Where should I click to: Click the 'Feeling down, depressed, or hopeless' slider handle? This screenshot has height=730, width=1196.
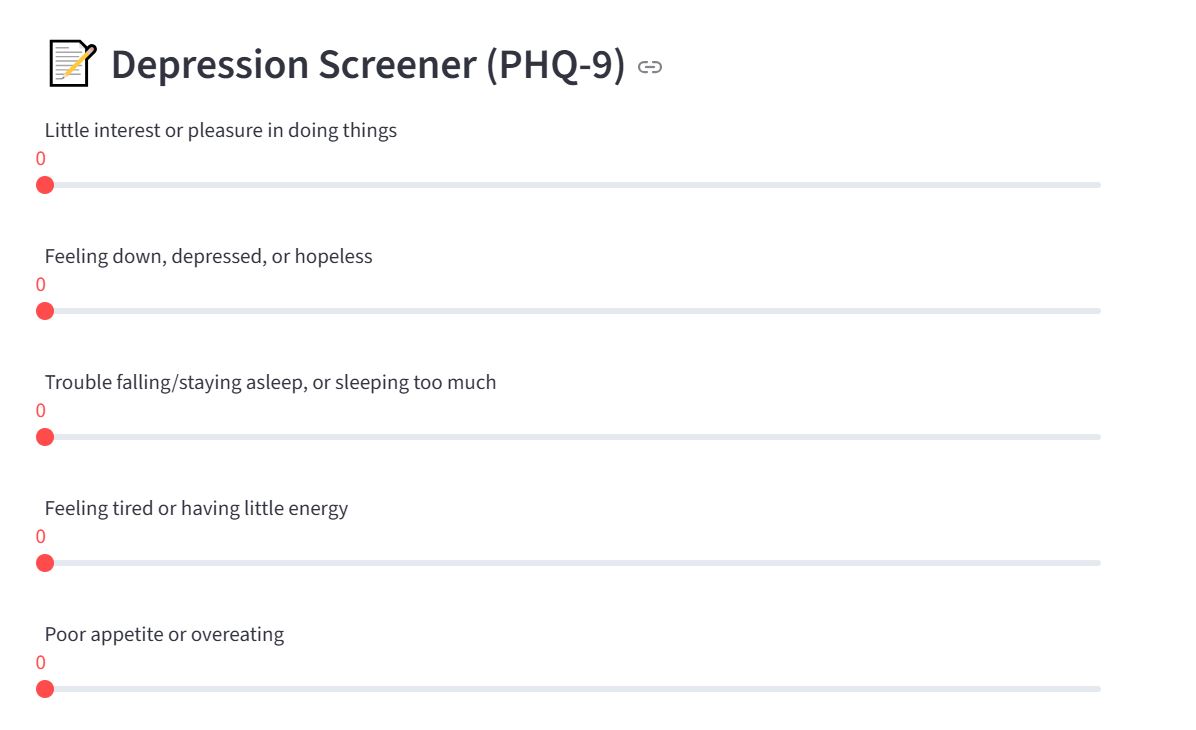coord(45,311)
